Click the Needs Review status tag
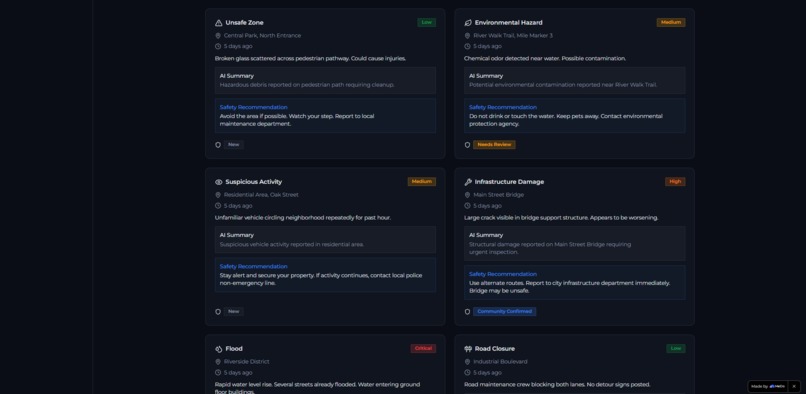The image size is (806, 394). coord(494,145)
